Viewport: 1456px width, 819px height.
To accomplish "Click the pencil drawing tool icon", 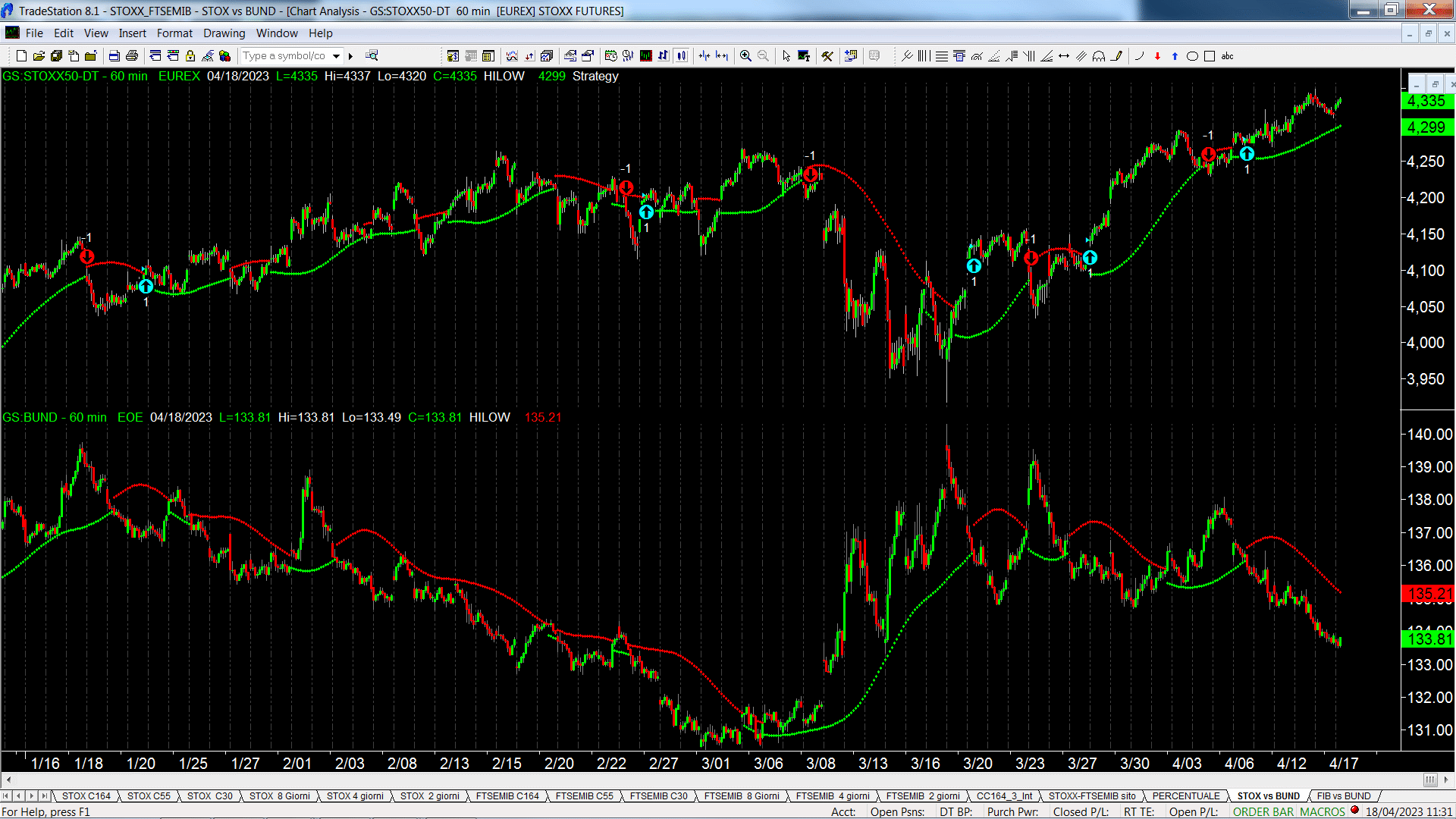I will pos(1116,56).
